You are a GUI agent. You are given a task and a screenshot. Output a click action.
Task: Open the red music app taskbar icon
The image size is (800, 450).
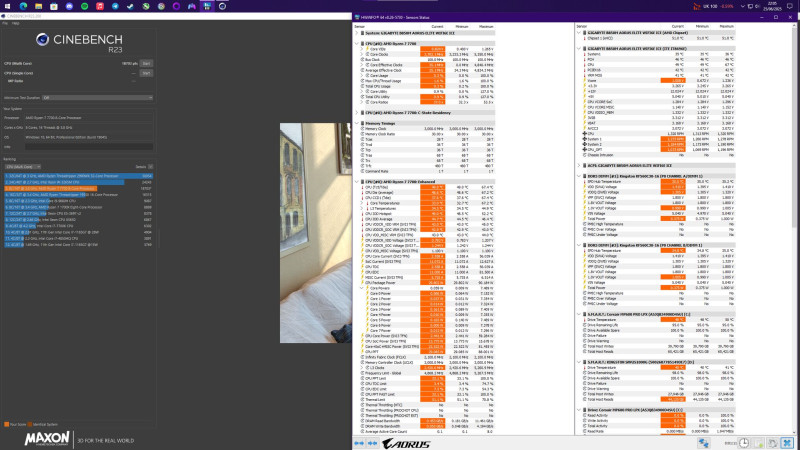100,6
